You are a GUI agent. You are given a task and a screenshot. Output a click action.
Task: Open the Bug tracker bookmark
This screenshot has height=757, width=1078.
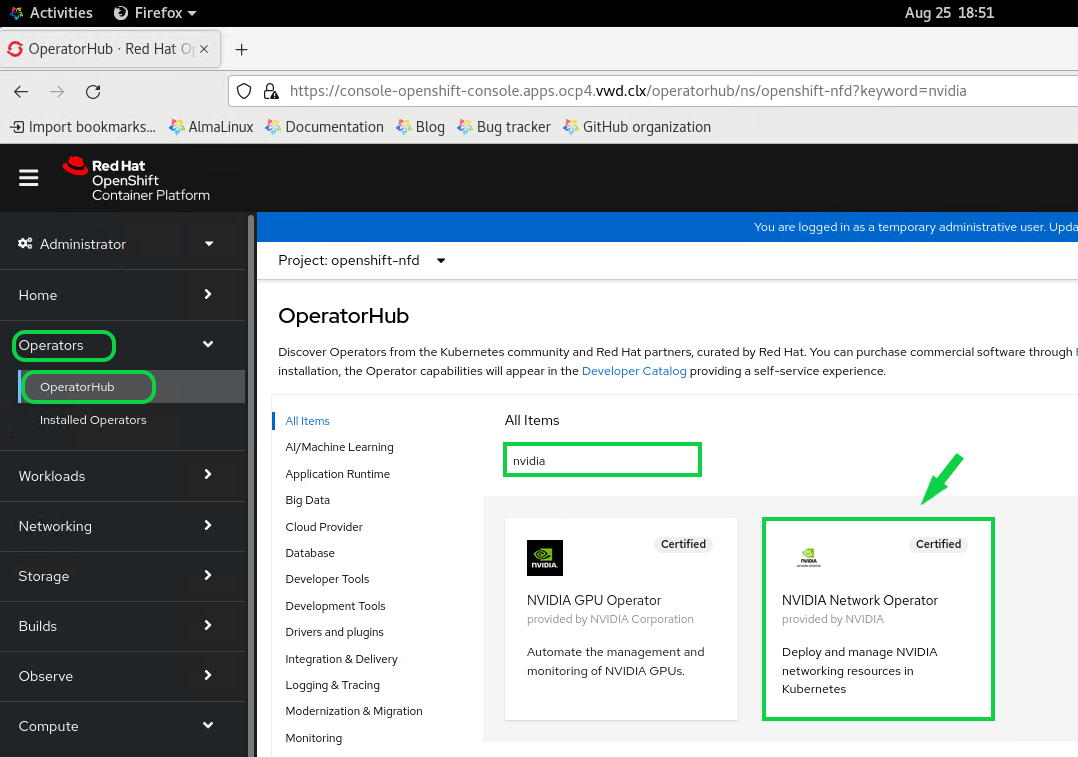tap(504, 127)
